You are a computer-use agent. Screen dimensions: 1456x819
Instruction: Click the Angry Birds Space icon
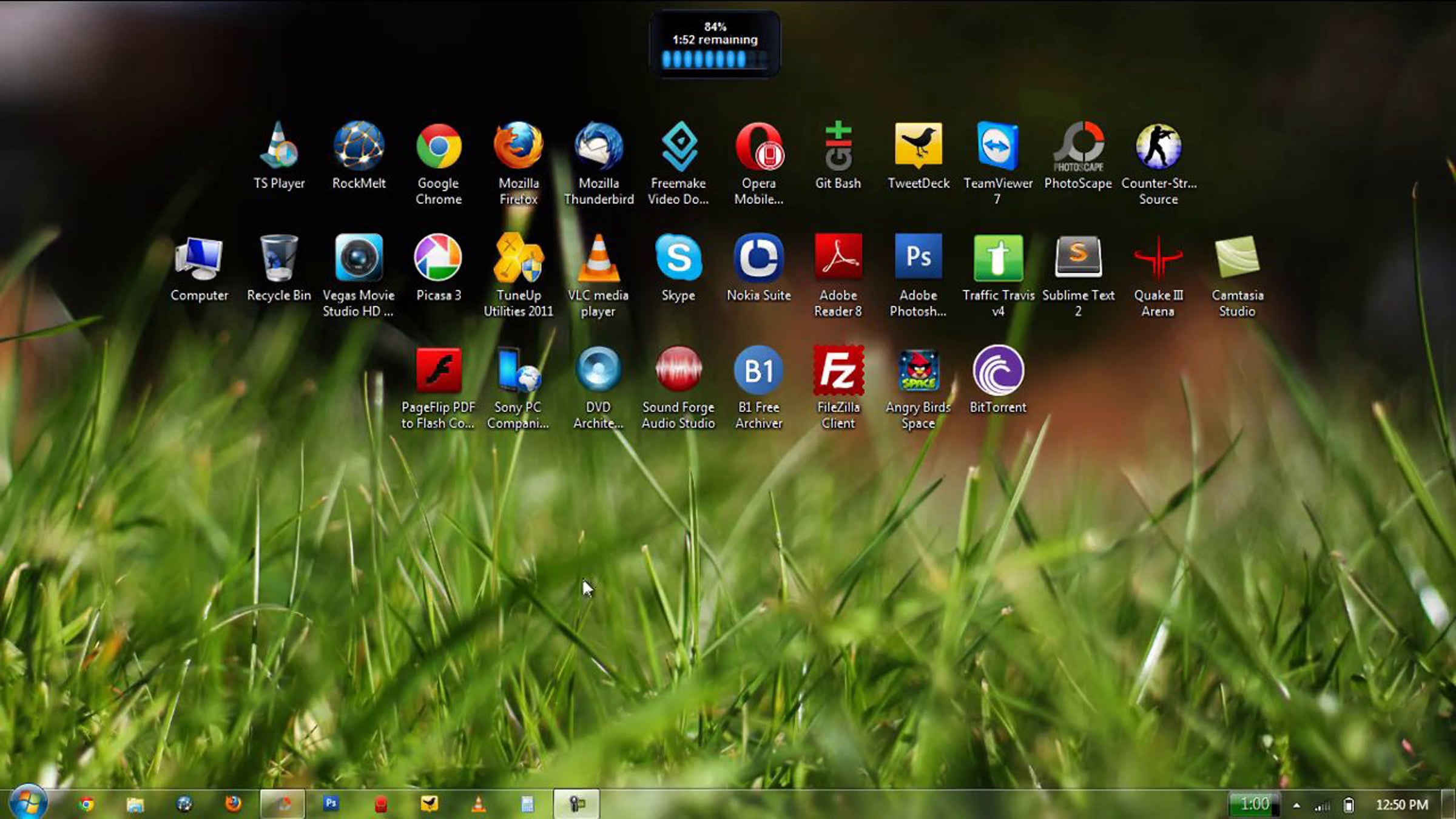point(918,371)
